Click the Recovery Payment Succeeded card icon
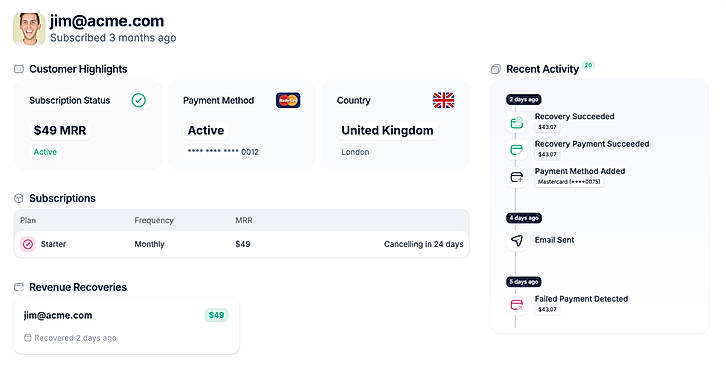The height and width of the screenshot is (368, 726). point(517,150)
